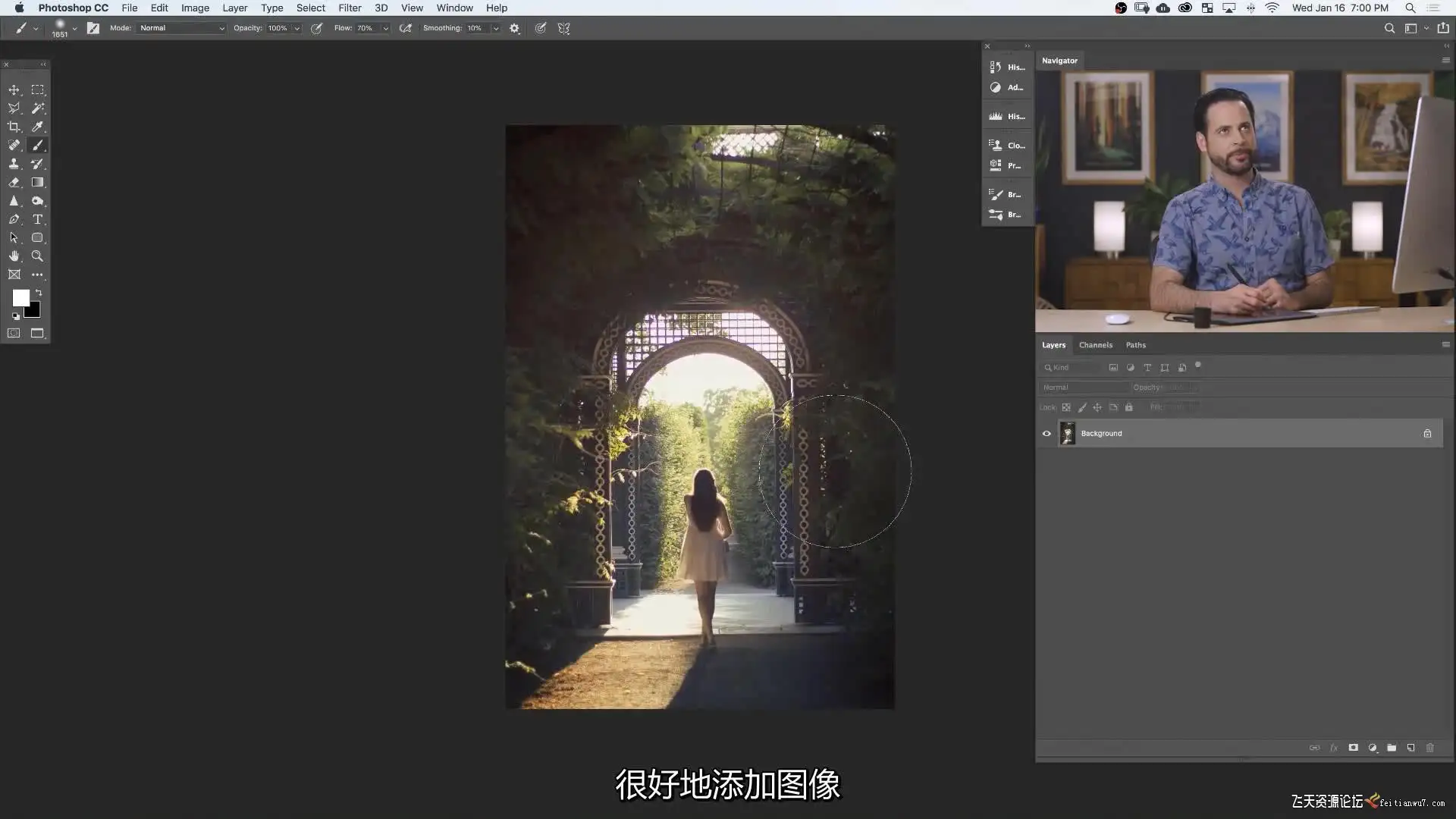1456x819 pixels.
Task: Select the Clone Stamp tool
Action: pos(14,164)
